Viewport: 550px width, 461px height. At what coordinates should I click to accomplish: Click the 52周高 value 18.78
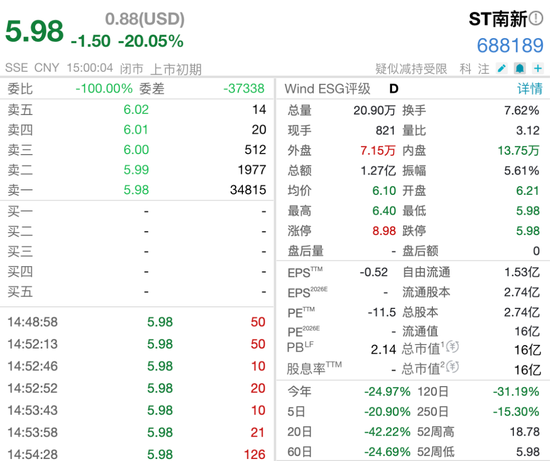click(x=525, y=432)
